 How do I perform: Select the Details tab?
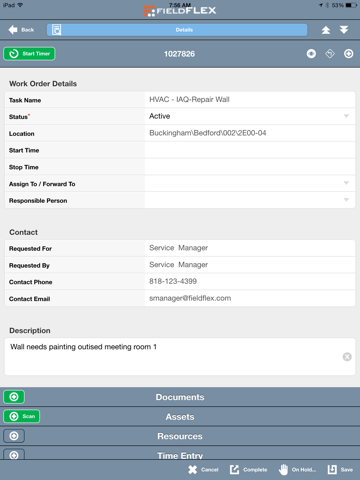177,30
